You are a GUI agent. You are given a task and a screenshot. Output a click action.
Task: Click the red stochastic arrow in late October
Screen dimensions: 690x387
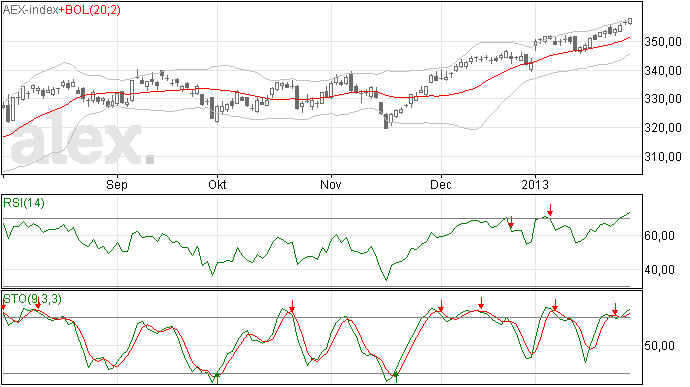(292, 306)
